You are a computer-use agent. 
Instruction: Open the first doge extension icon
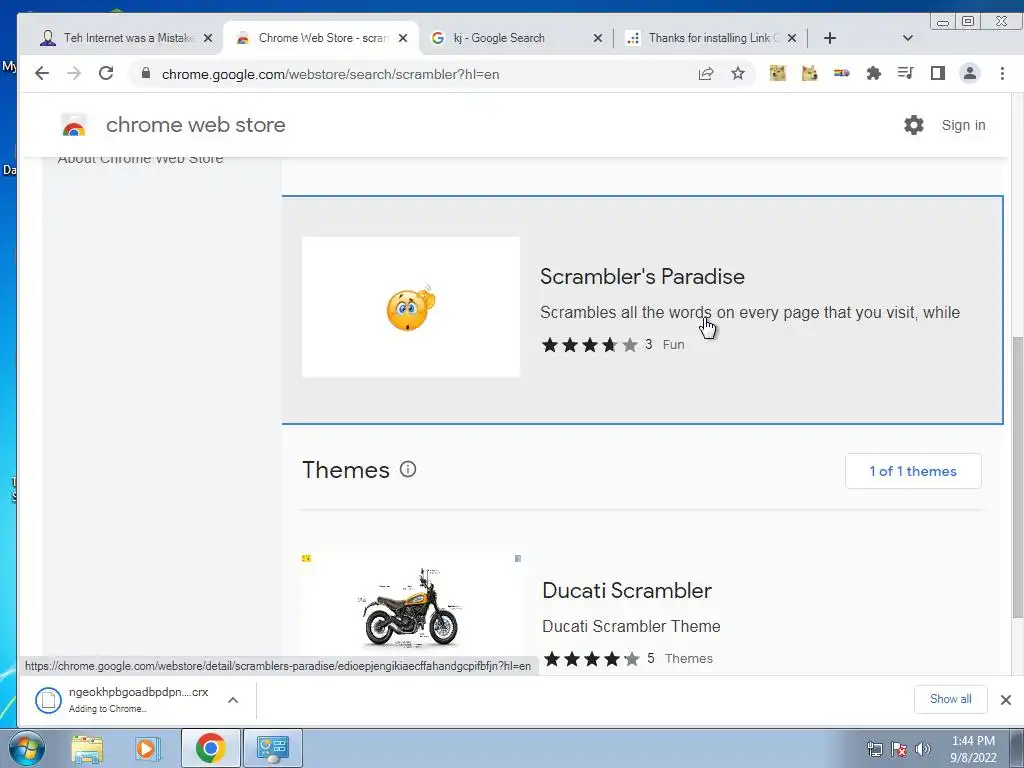pos(777,74)
